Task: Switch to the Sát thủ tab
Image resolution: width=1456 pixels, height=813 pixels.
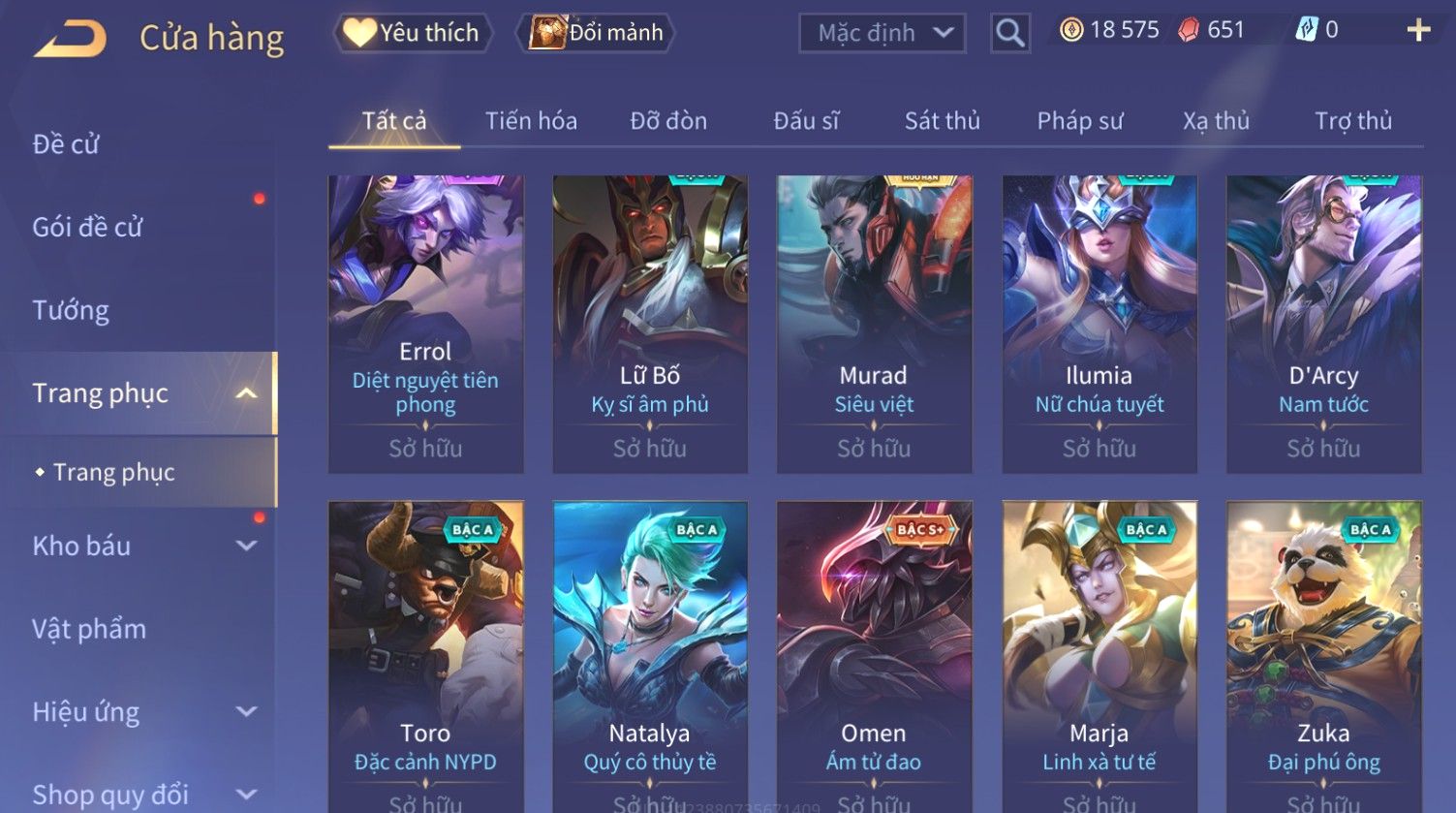Action: [943, 121]
